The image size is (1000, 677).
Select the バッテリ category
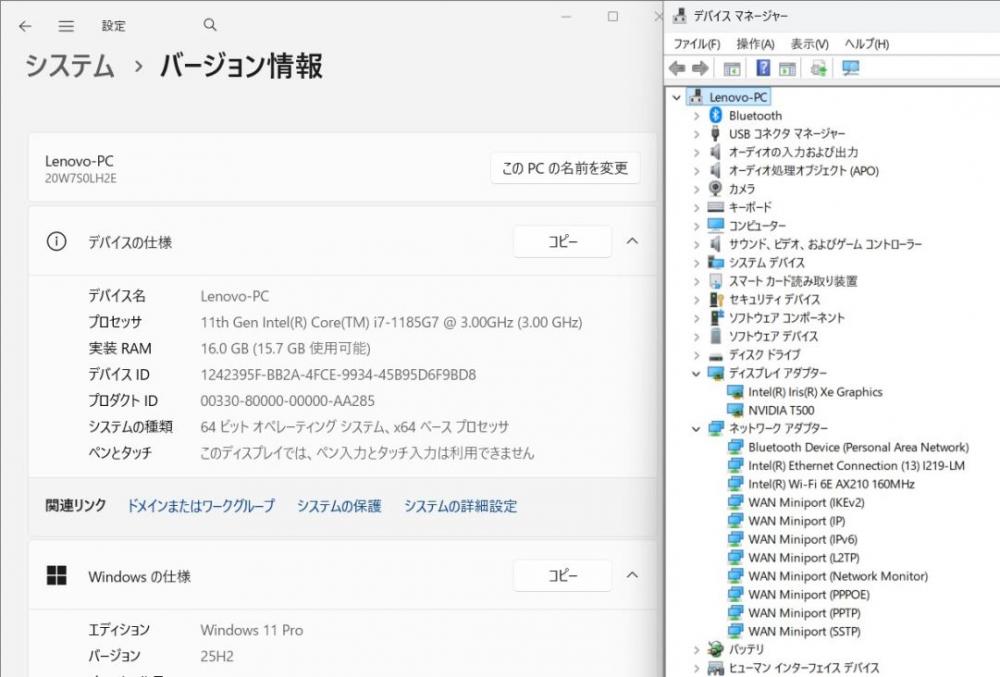[746, 649]
